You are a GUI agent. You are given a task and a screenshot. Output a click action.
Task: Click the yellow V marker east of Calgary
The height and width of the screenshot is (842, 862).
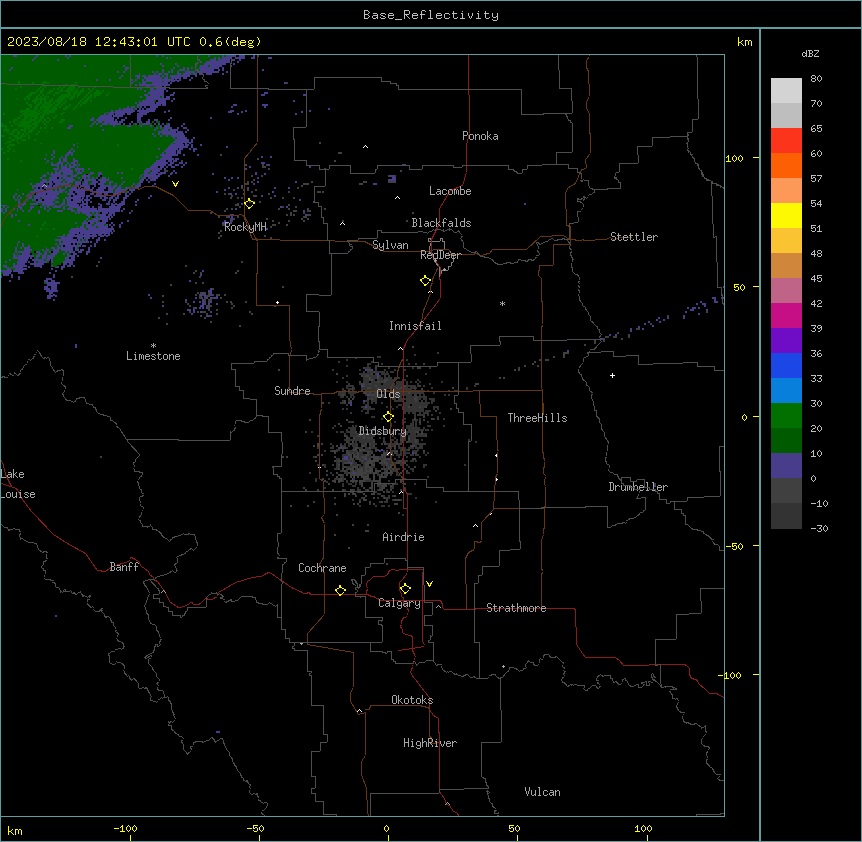click(429, 584)
